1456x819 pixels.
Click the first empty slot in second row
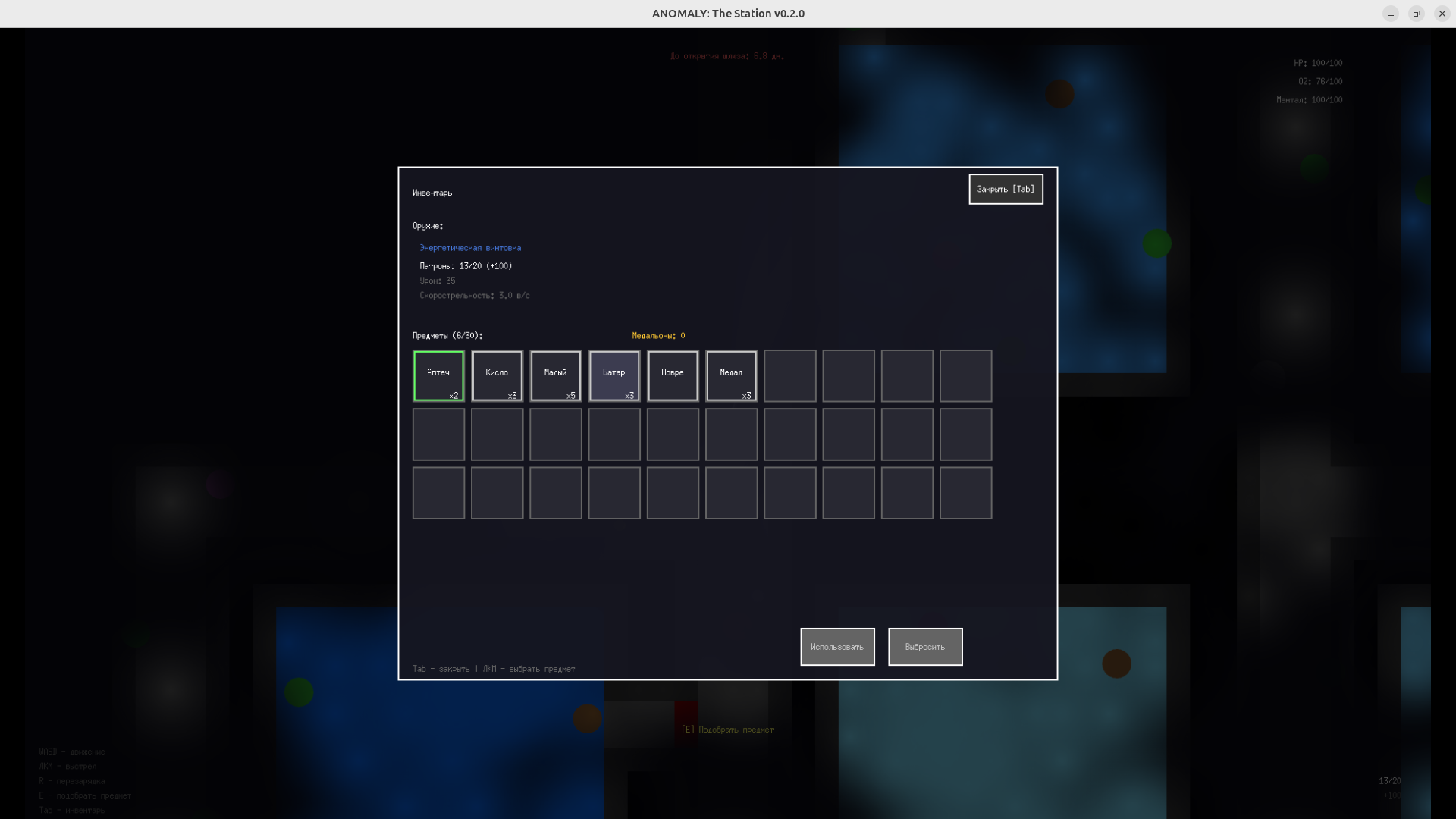[x=438, y=434]
